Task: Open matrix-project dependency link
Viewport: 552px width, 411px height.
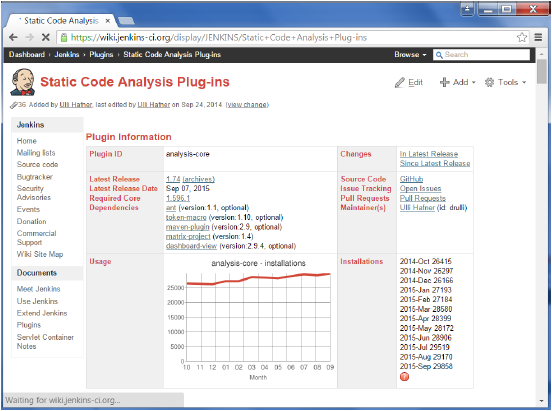Action: tap(188, 236)
